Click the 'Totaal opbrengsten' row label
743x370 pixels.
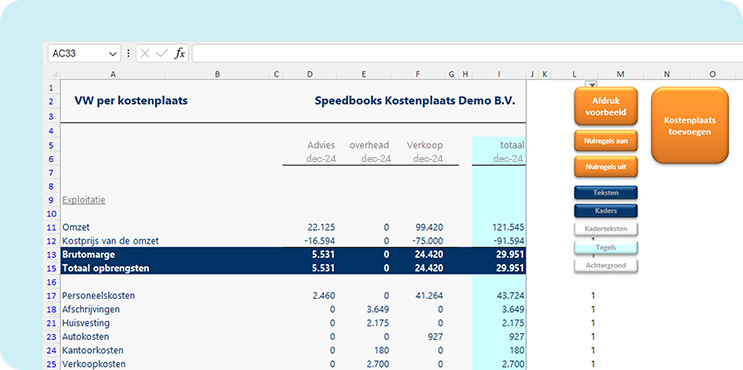pyautogui.click(x=106, y=269)
